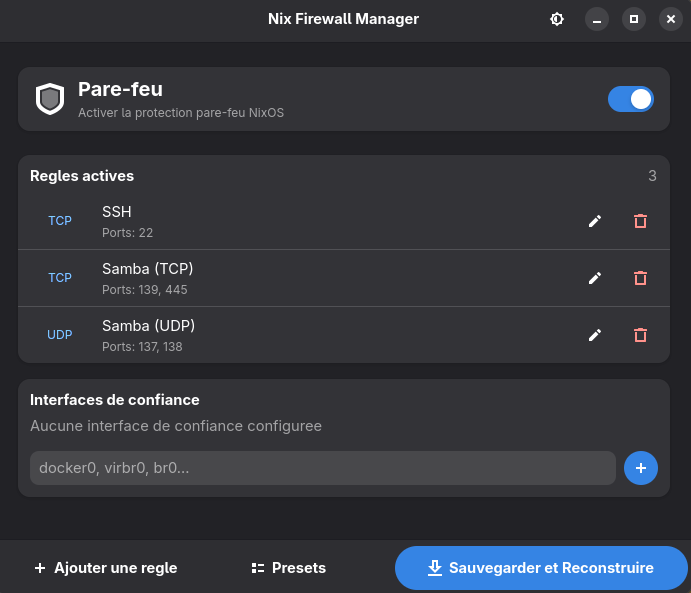Focus the trusted interface text field
Screen dimensions: 691x593
(323, 468)
